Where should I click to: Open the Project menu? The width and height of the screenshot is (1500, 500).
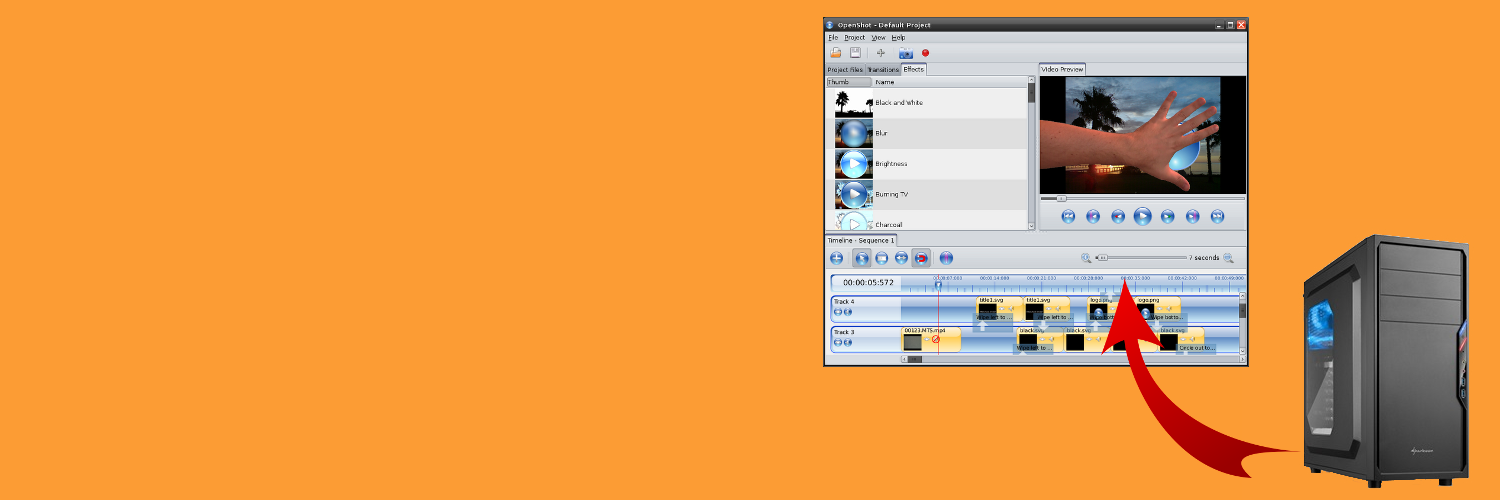pyautogui.click(x=854, y=37)
